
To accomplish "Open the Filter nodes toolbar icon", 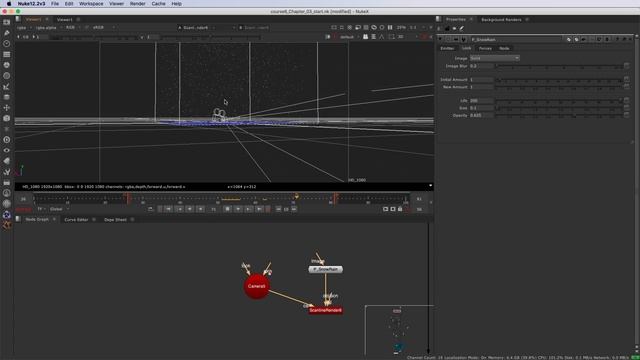I will tap(7, 76).
